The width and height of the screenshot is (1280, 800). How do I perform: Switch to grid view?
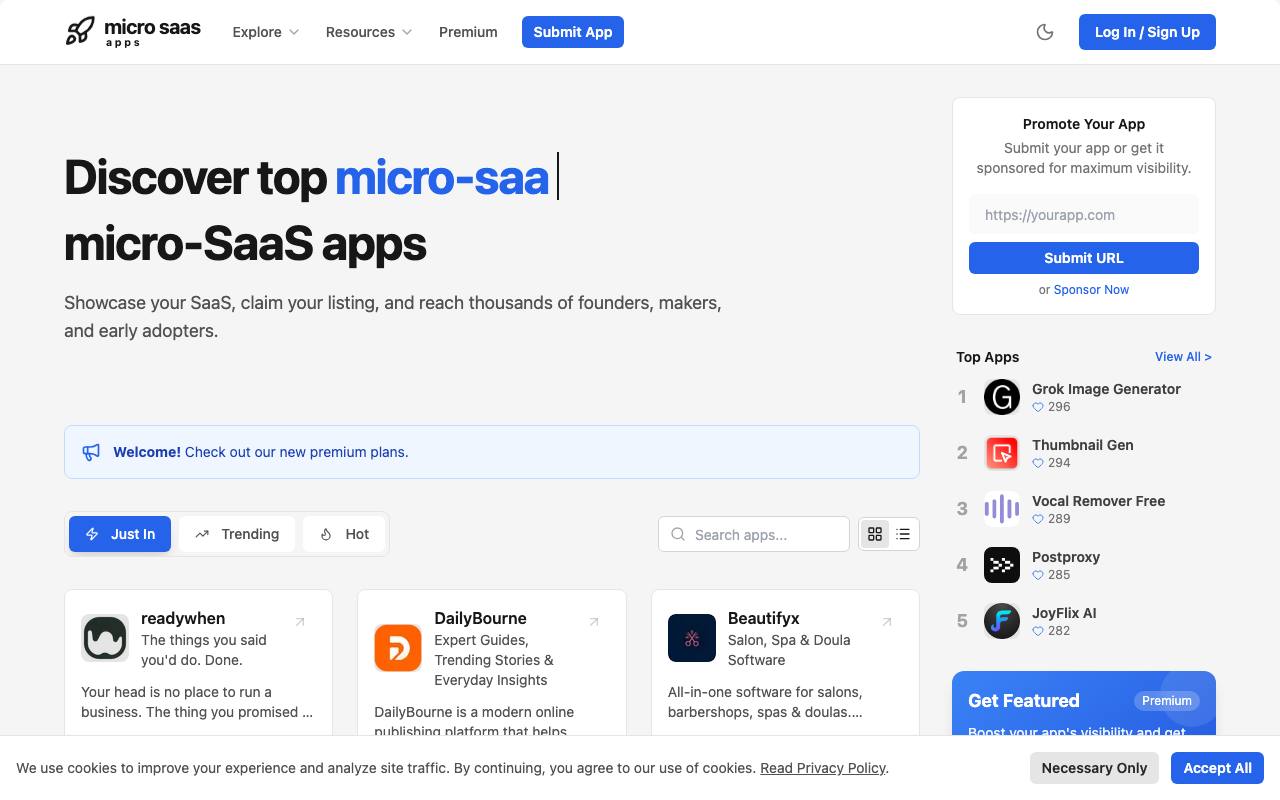[x=875, y=534]
